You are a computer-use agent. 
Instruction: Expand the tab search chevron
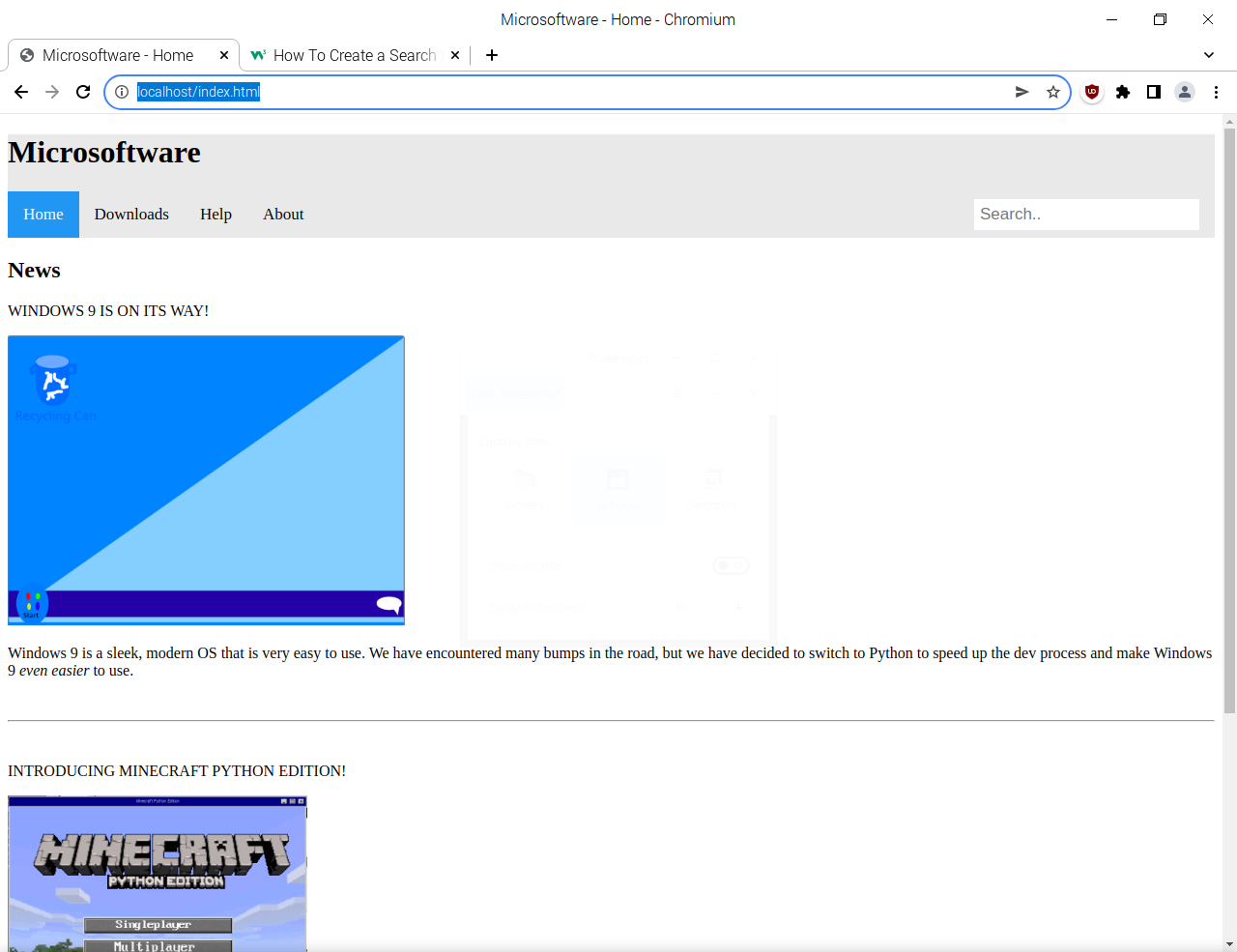point(1208,55)
